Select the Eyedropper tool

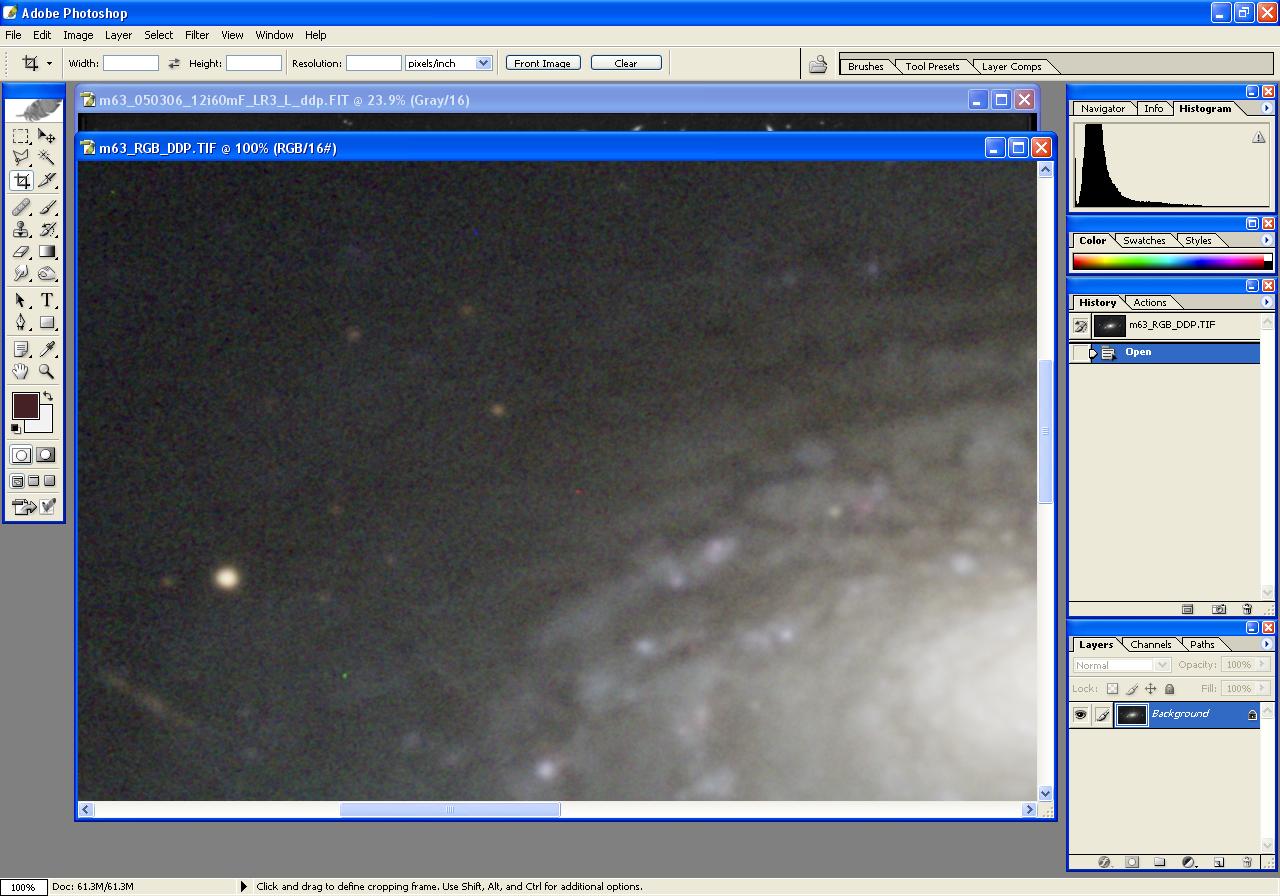[x=47, y=348]
